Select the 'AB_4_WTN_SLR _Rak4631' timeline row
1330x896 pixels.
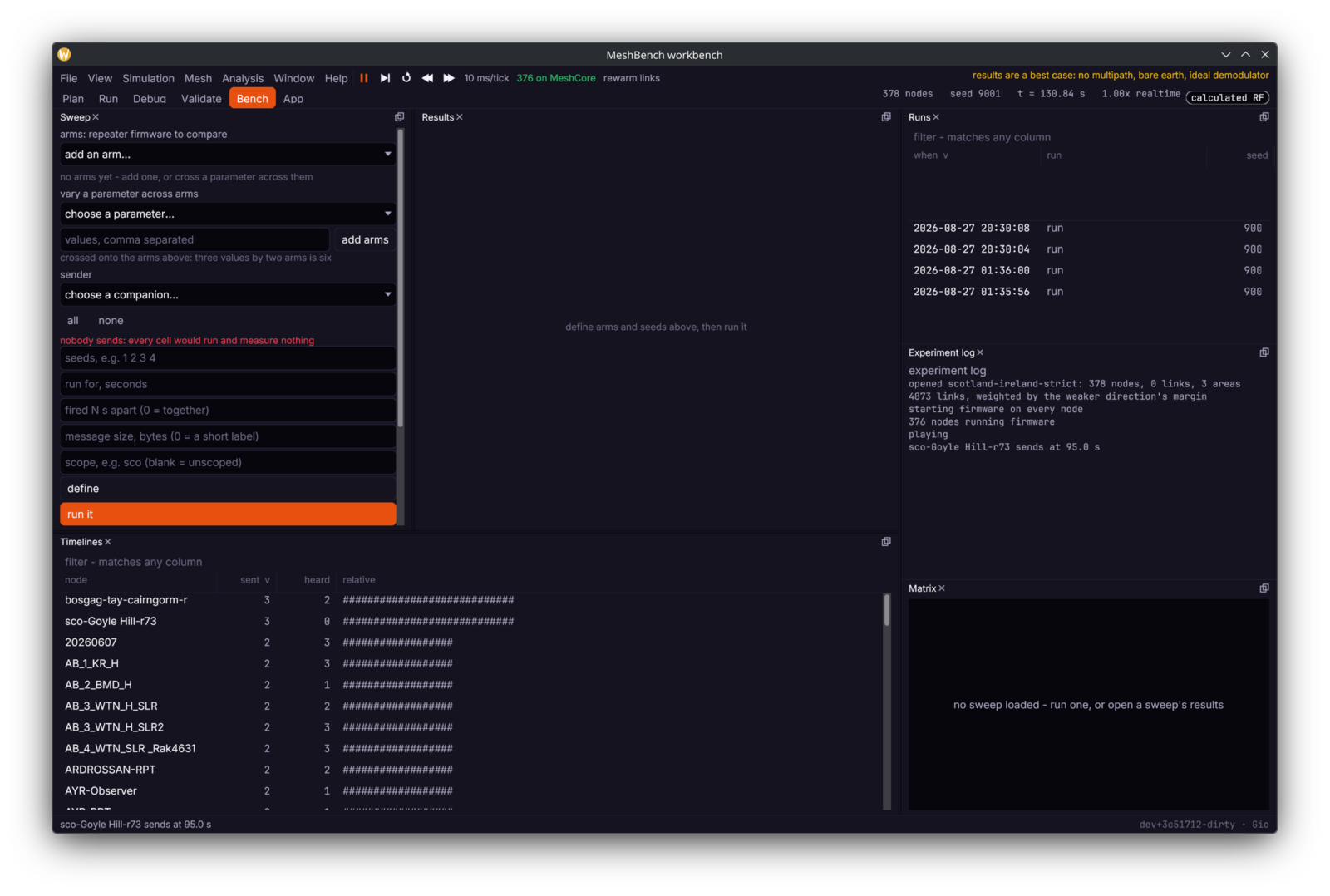pos(470,748)
